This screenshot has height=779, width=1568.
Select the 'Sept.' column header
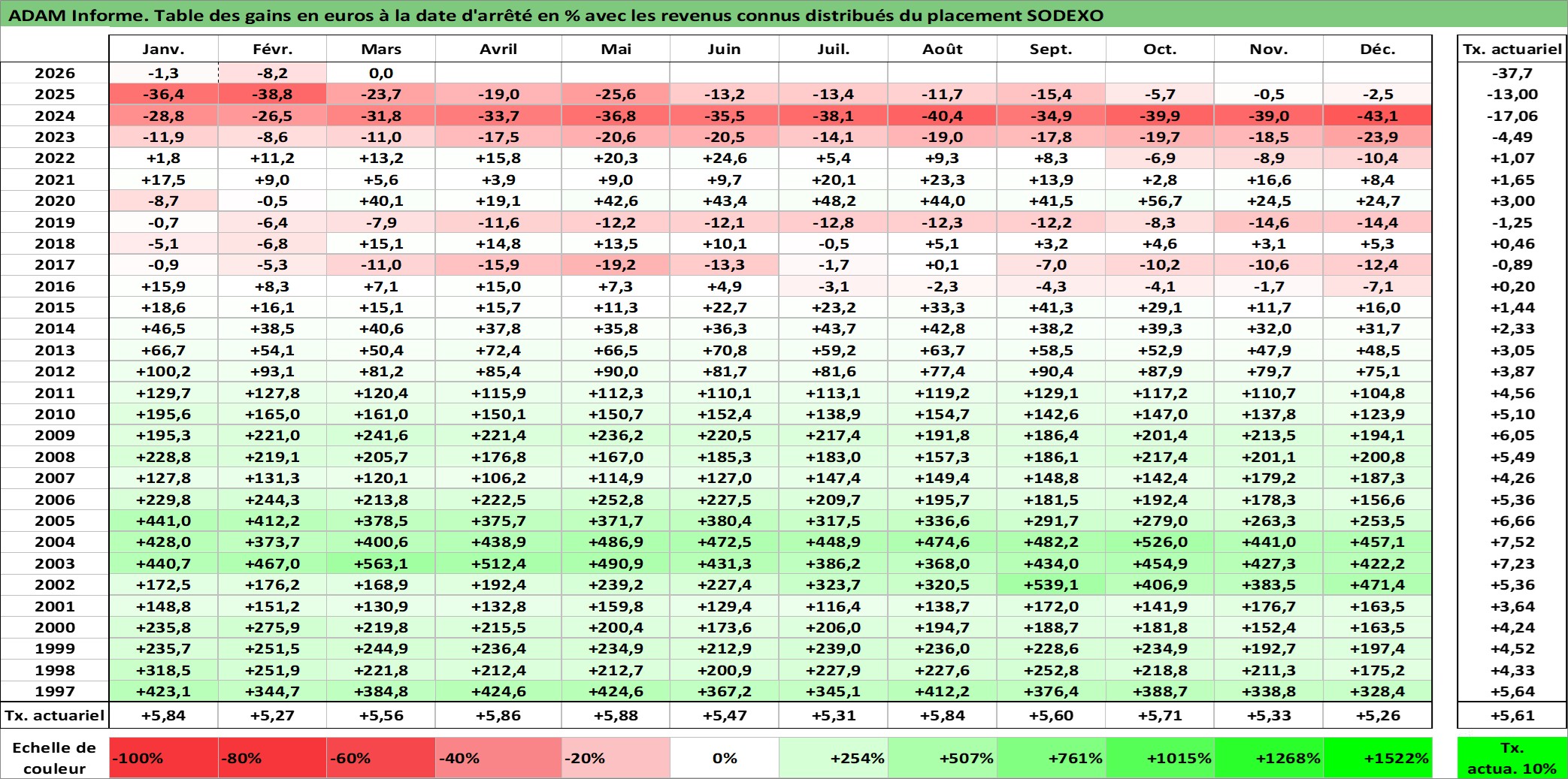[x=1051, y=49]
